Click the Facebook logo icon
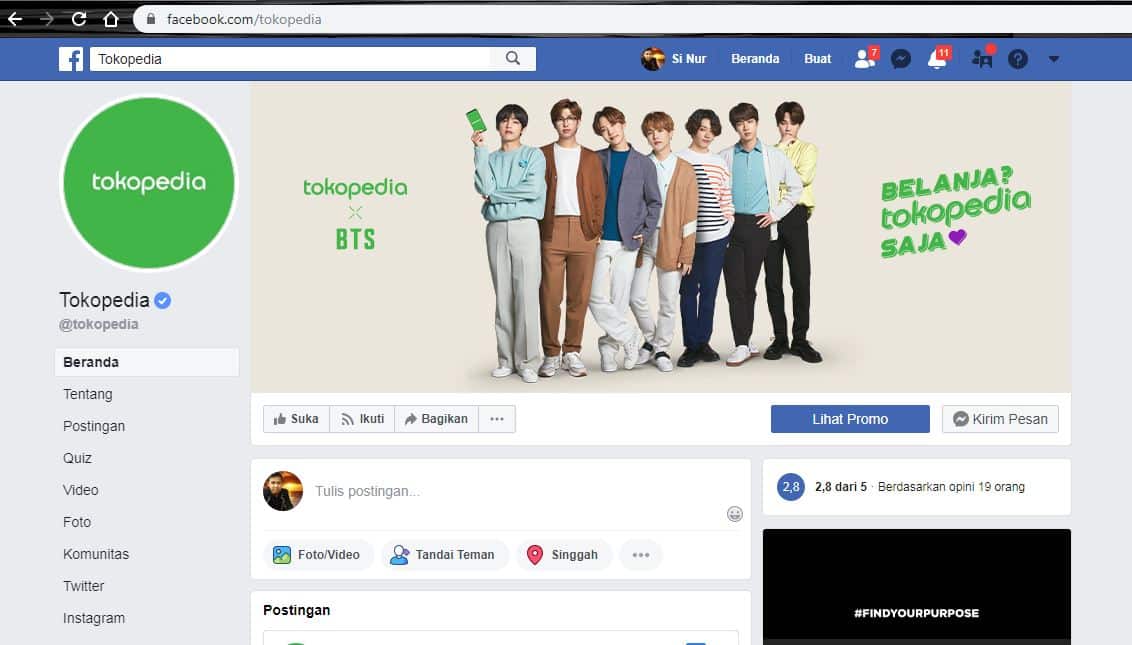Screen dimensions: 1132x645 click(x=71, y=59)
